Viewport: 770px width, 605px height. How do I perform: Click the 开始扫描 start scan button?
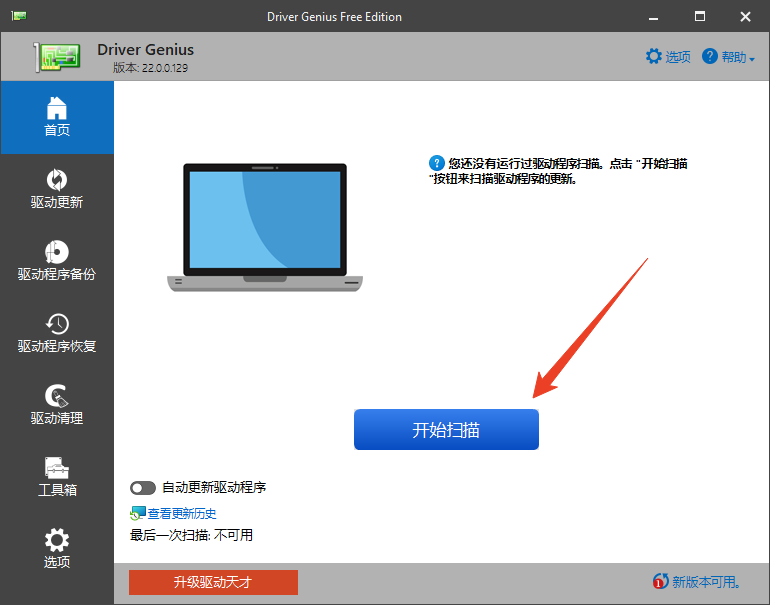pos(446,430)
